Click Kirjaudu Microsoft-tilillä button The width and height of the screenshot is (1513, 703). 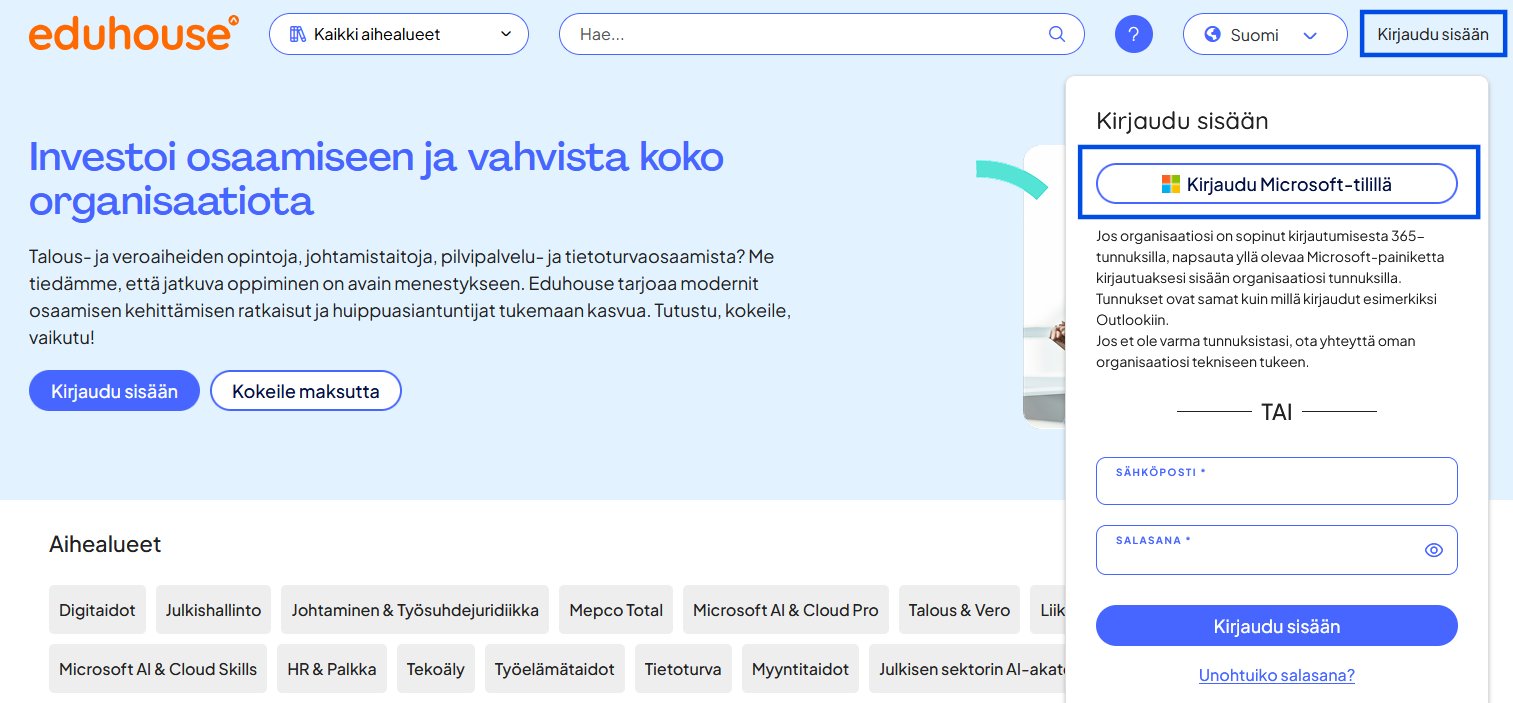click(1277, 184)
